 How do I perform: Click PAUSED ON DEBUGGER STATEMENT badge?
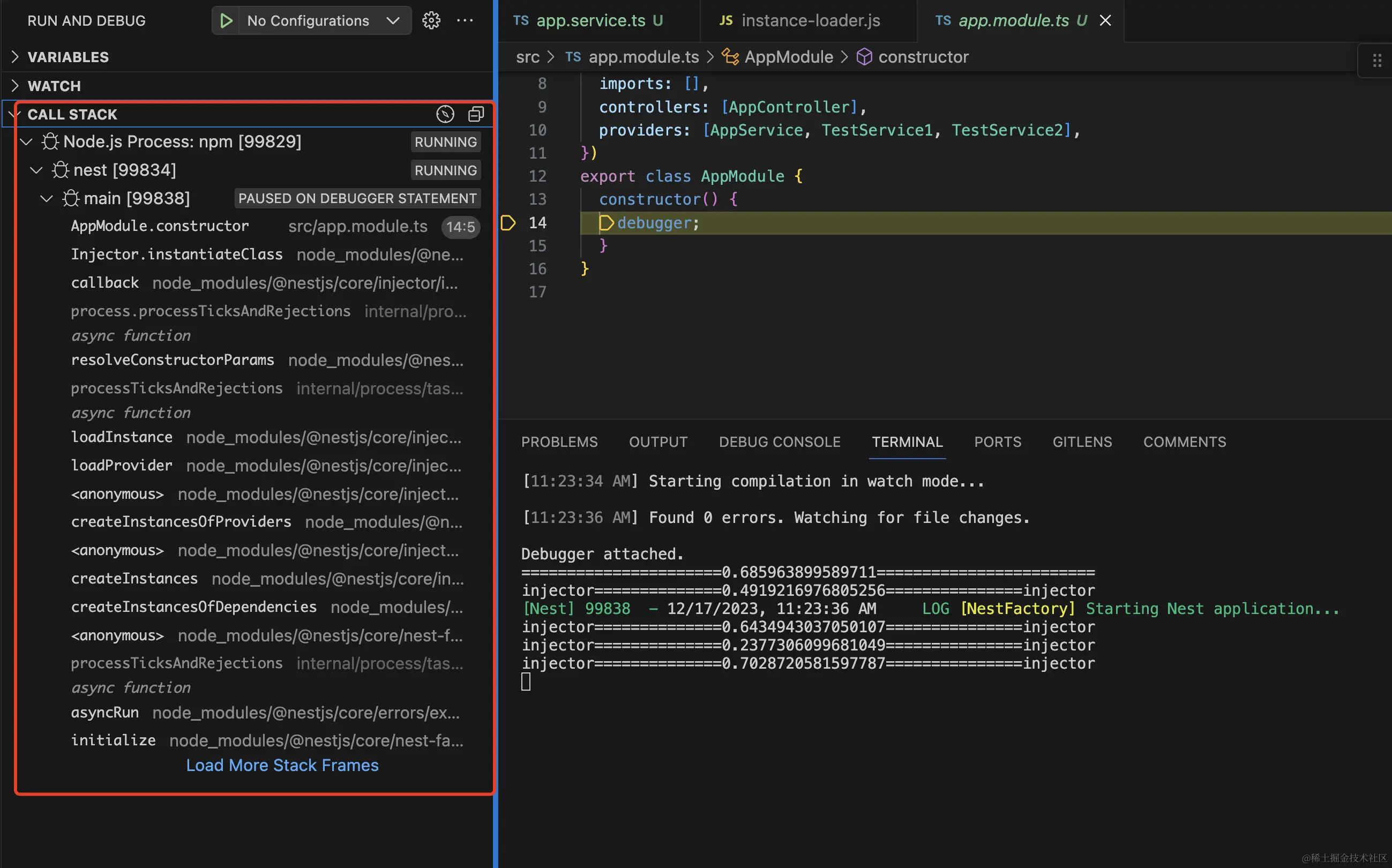tap(357, 198)
